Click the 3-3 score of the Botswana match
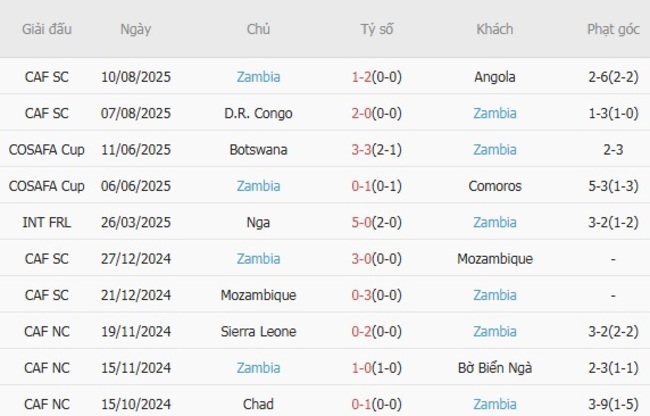 pos(363,149)
